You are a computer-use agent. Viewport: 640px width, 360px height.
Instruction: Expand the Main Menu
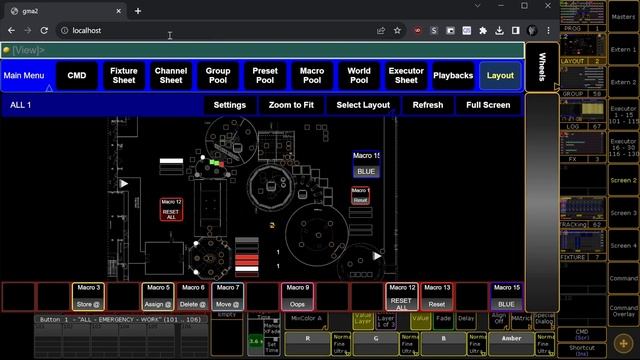[x=27, y=76]
